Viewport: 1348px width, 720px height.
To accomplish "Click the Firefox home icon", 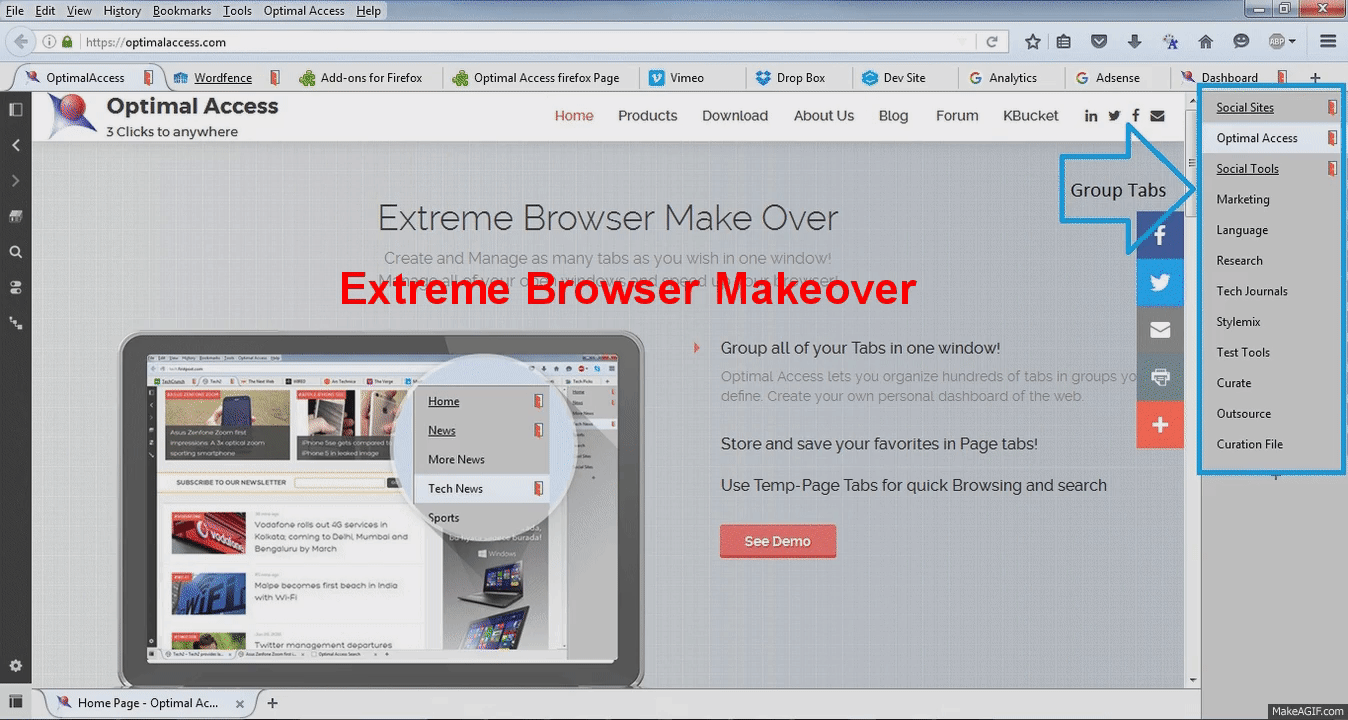I will point(1206,42).
